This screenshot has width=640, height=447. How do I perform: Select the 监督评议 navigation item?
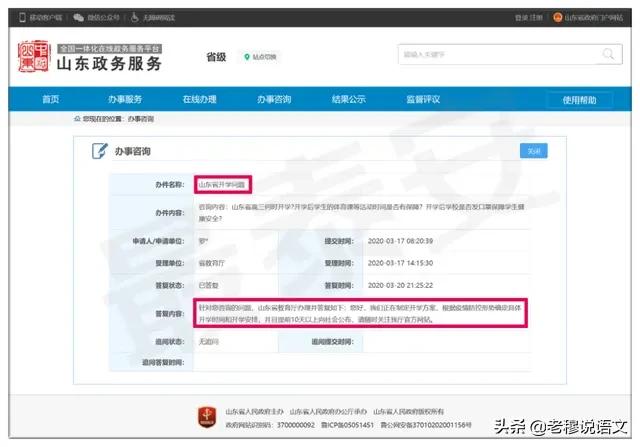point(423,100)
